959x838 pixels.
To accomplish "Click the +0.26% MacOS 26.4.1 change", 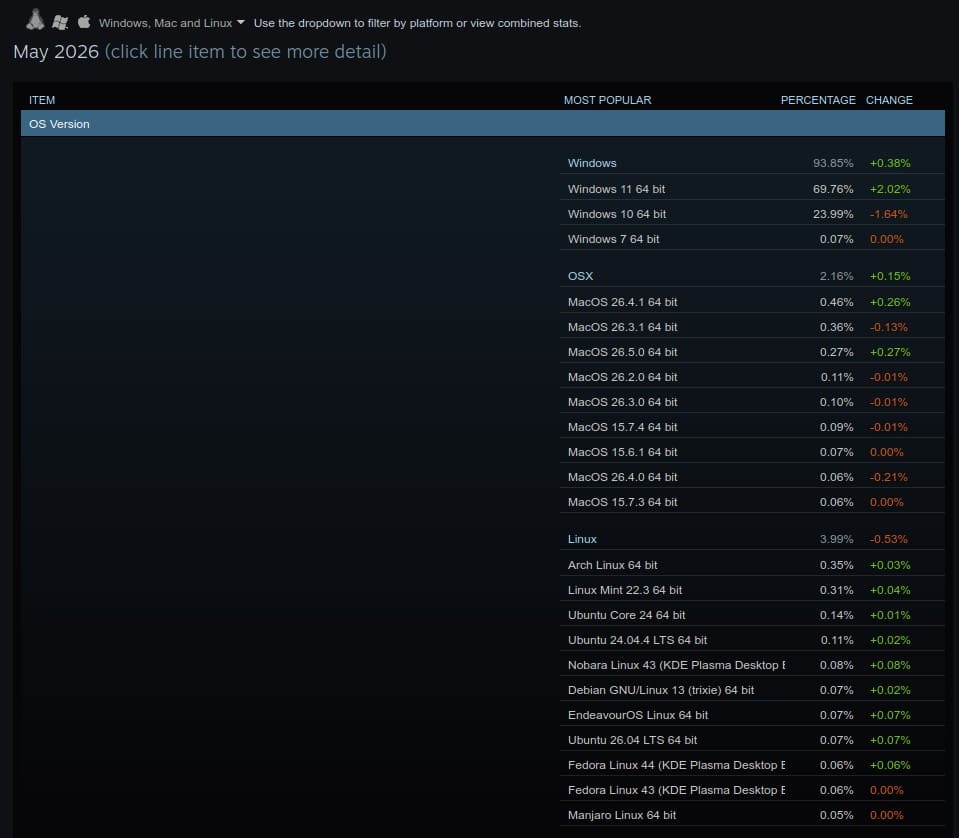I will click(x=890, y=302).
